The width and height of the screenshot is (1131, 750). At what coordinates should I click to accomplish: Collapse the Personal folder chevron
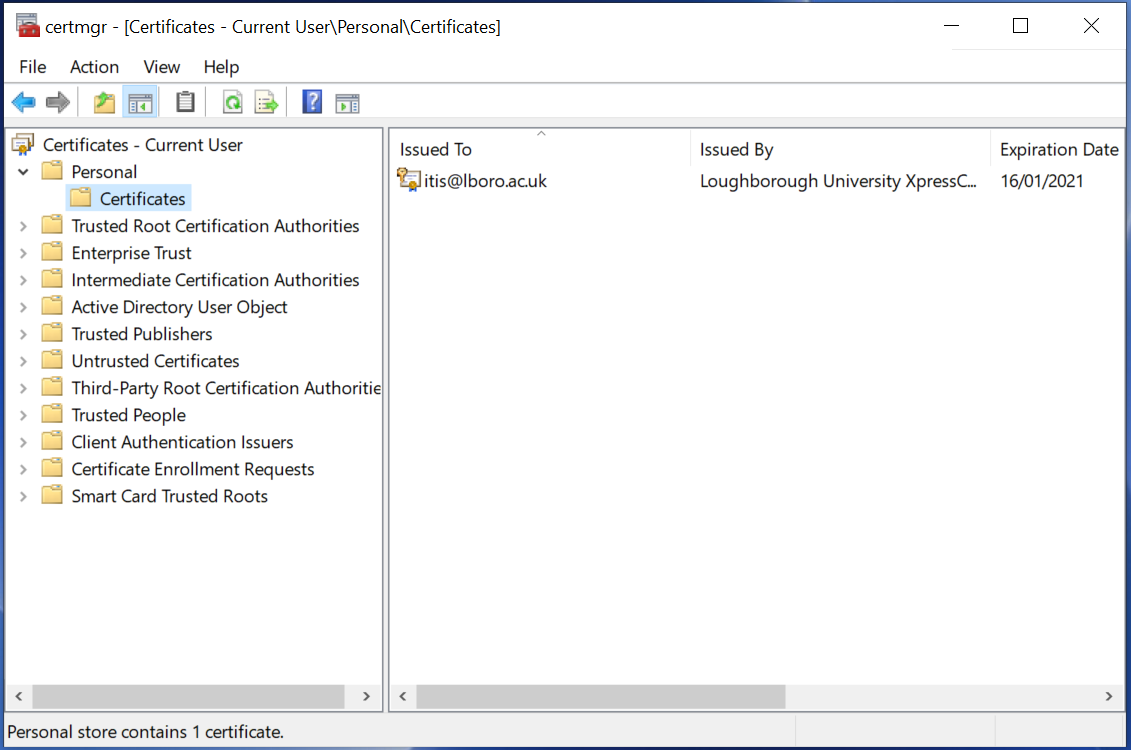(22, 171)
